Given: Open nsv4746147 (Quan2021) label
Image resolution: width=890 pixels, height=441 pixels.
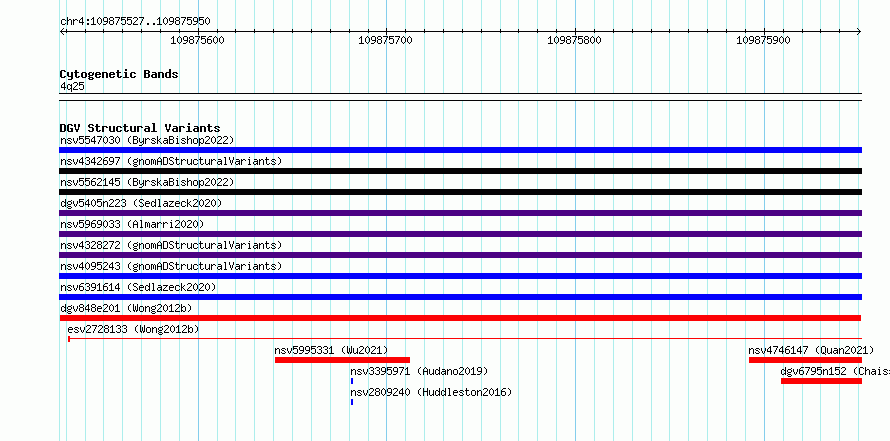Looking at the screenshot, I should pos(811,350).
